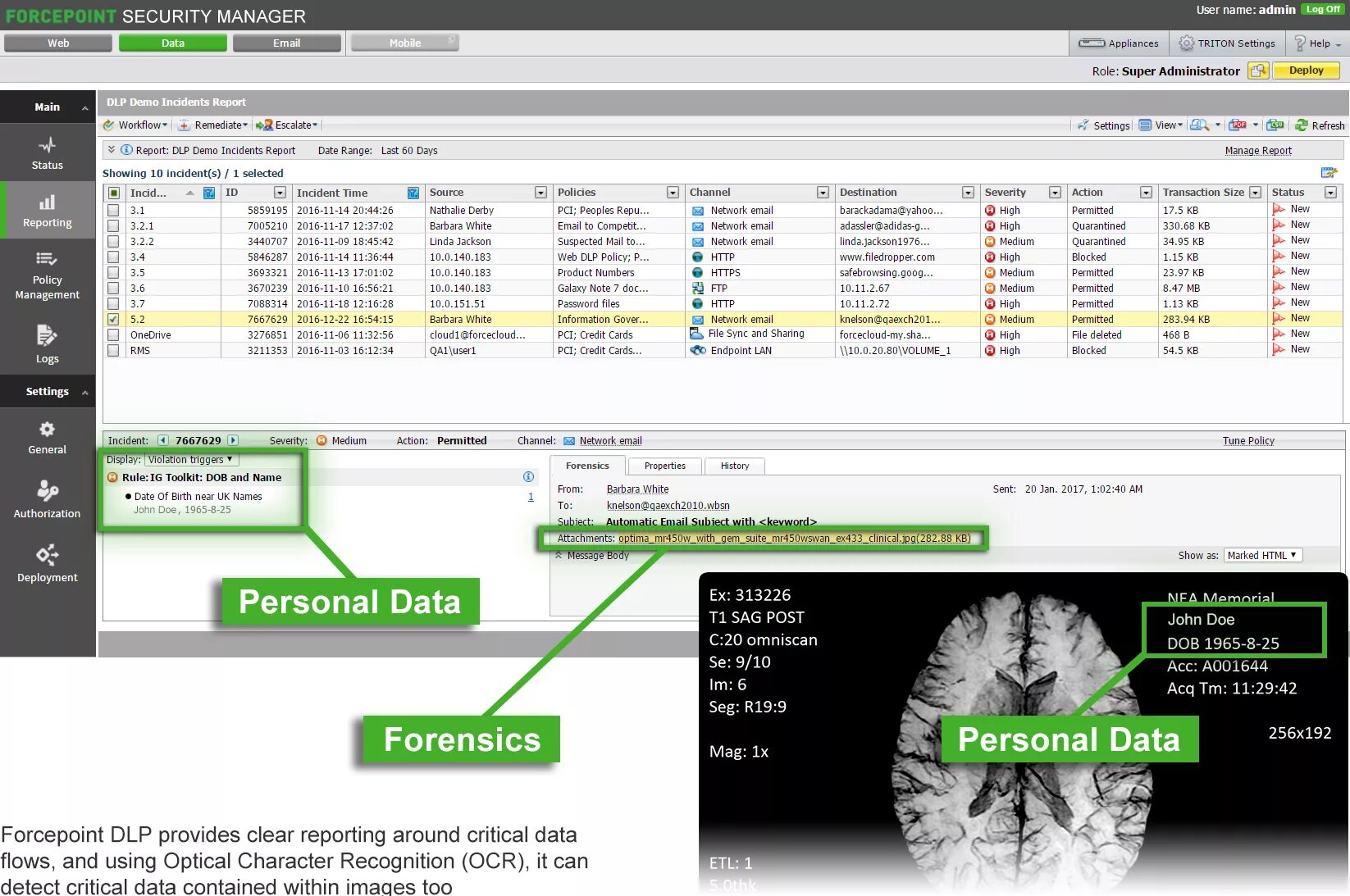Click the print preview magnifier icon
Screen dimensions: 1350x896
pyautogui.click(x=1199, y=125)
